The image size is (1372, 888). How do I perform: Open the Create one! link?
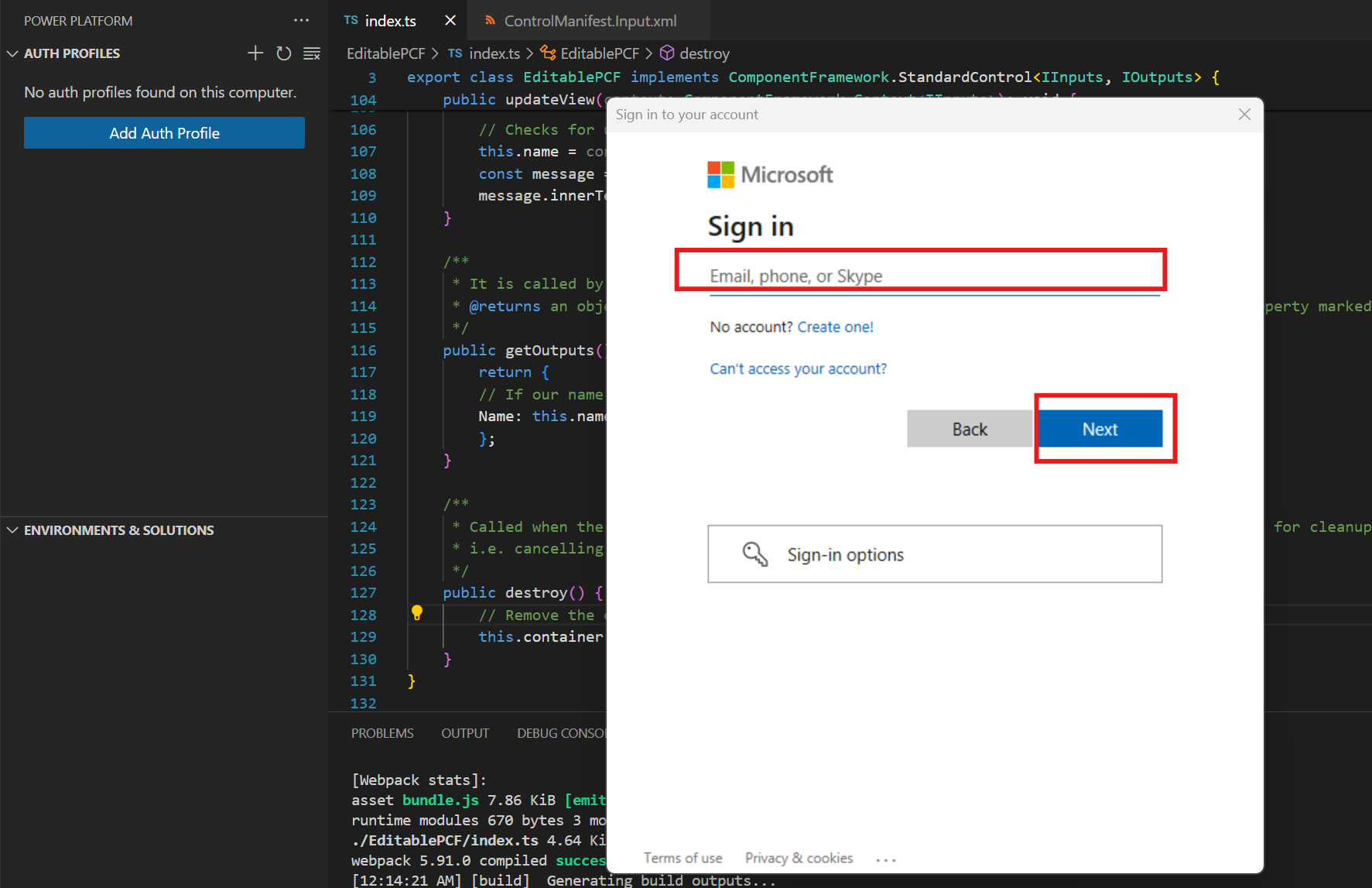(835, 326)
